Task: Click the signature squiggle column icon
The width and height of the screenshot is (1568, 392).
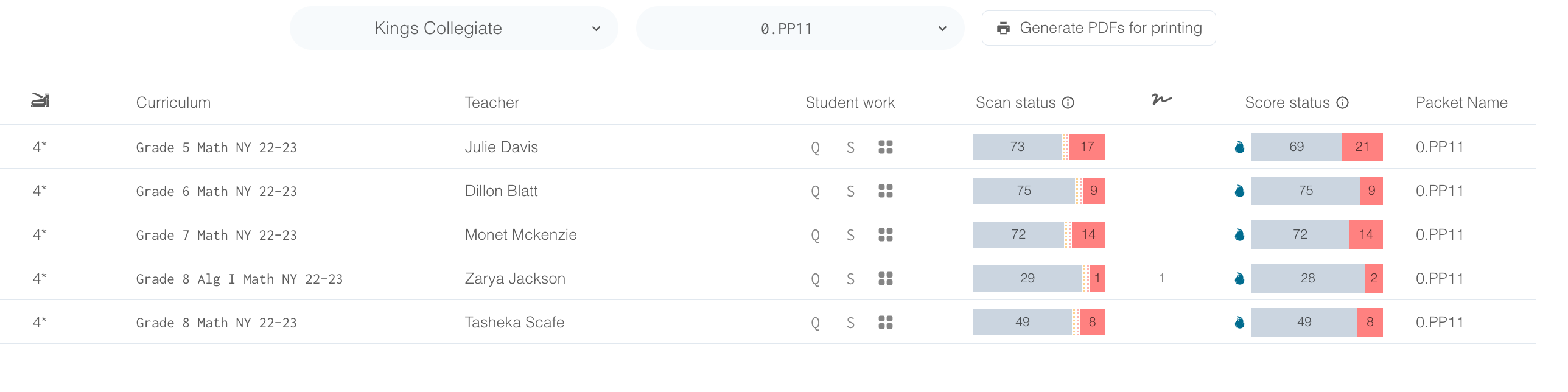Action: point(1161,100)
